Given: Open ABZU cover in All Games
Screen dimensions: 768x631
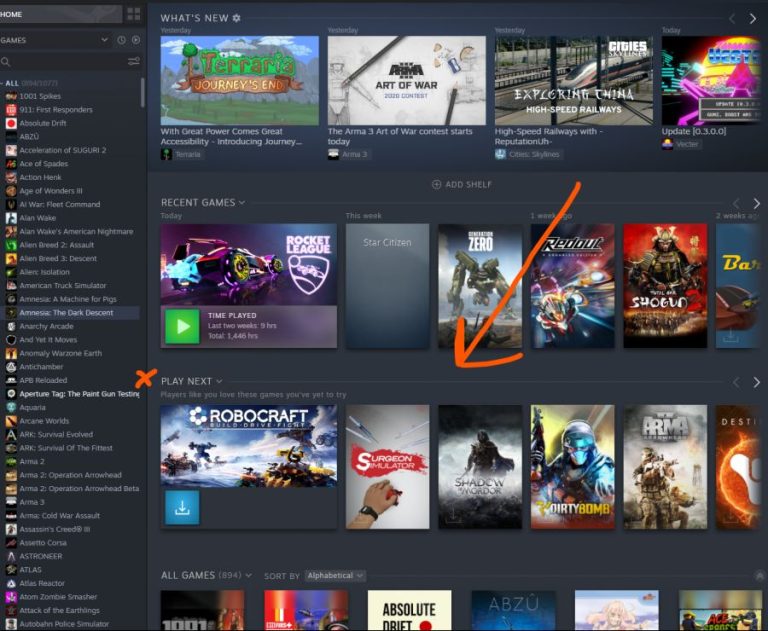Looking at the screenshot, I should coord(513,610).
